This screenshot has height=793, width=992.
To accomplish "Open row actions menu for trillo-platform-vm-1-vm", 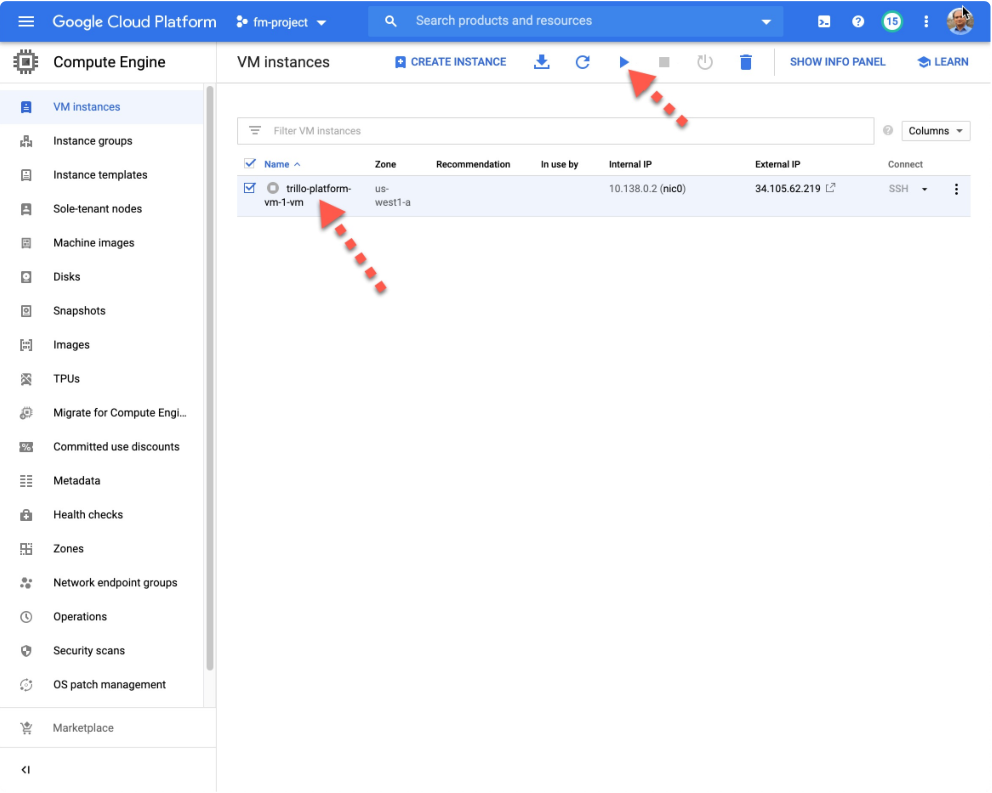I will [956, 189].
